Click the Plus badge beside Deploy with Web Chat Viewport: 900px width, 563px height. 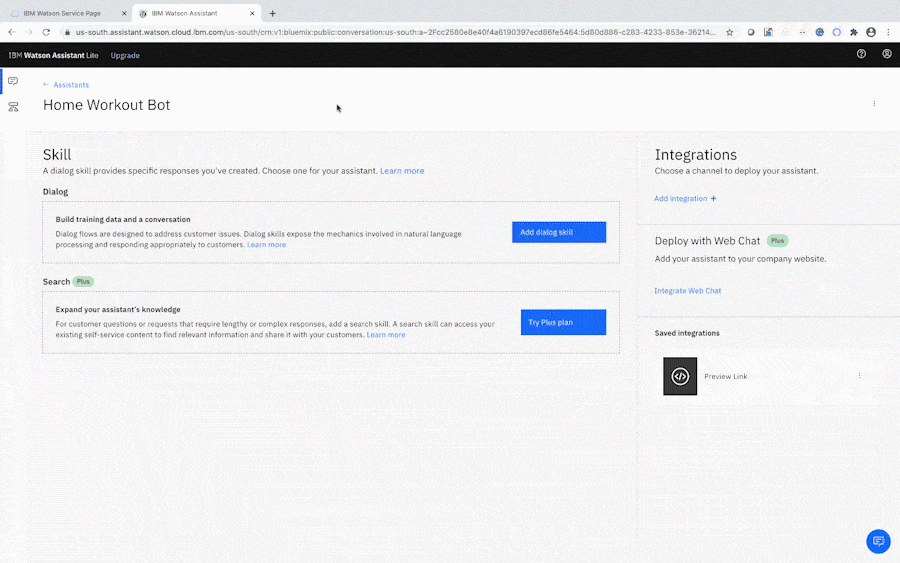pyautogui.click(x=778, y=241)
